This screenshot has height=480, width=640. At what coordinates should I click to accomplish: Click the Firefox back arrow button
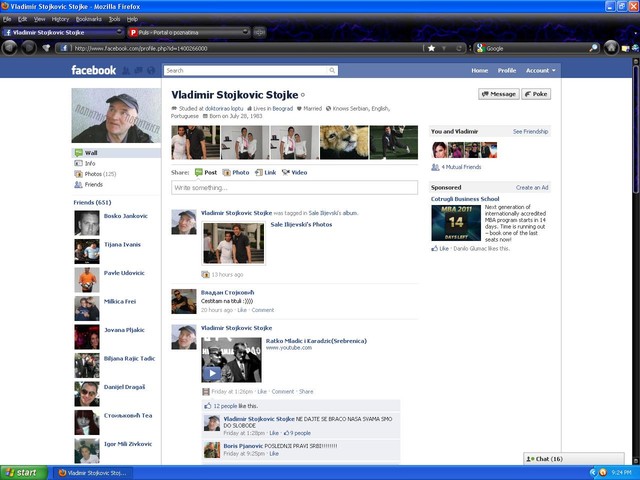10,47
